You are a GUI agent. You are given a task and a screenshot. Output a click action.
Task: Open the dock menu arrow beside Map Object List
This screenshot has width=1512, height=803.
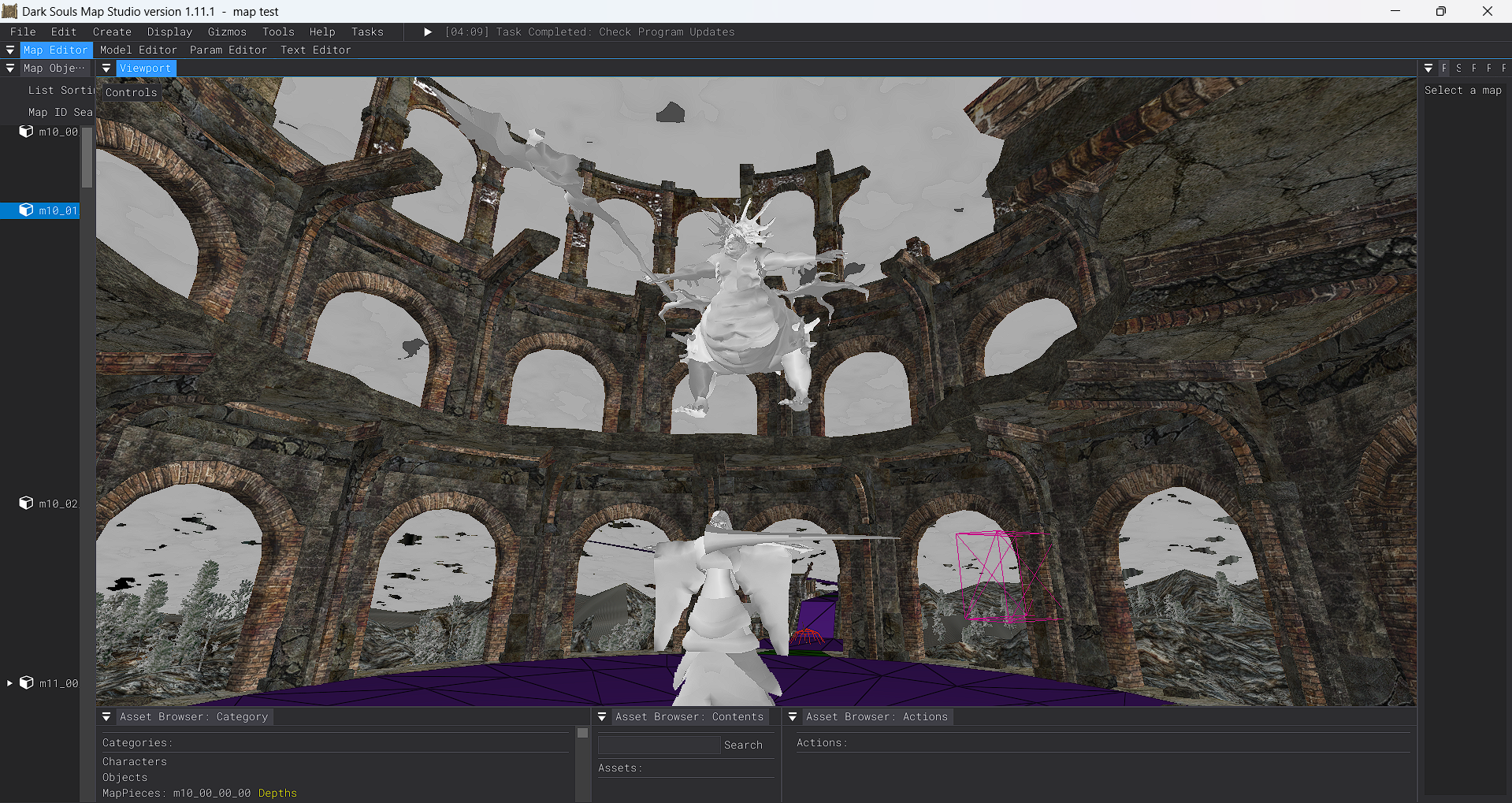coord(10,69)
